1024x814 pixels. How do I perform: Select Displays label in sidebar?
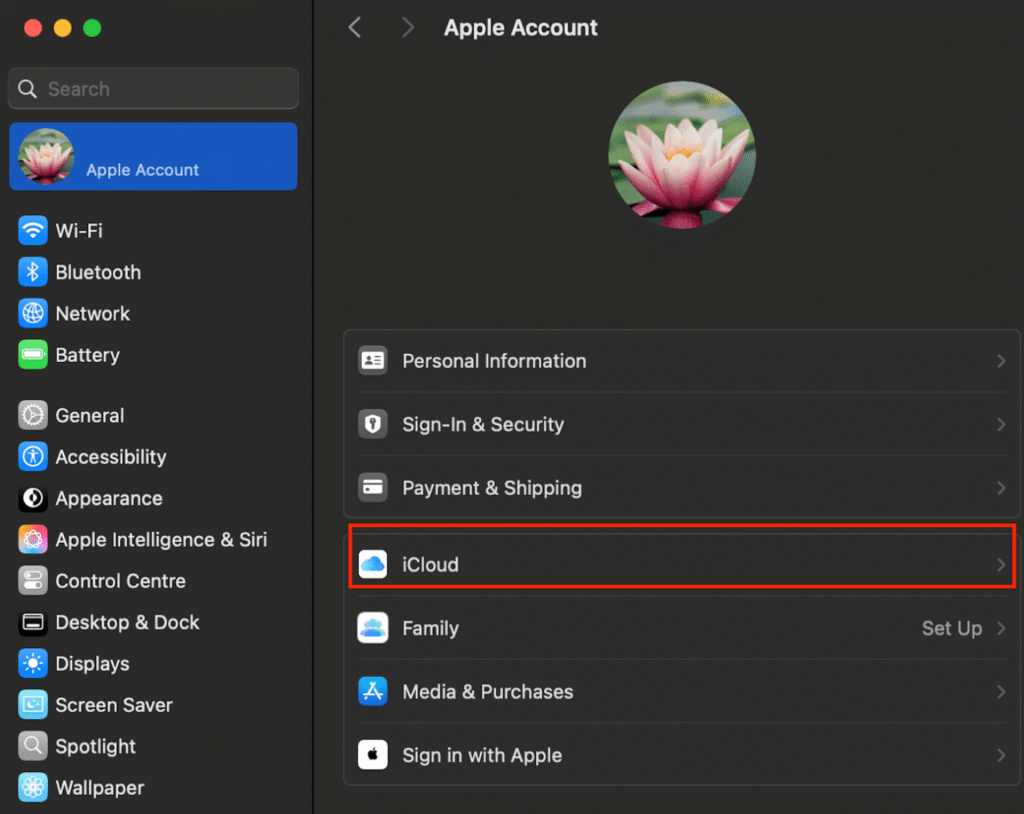pos(93,664)
